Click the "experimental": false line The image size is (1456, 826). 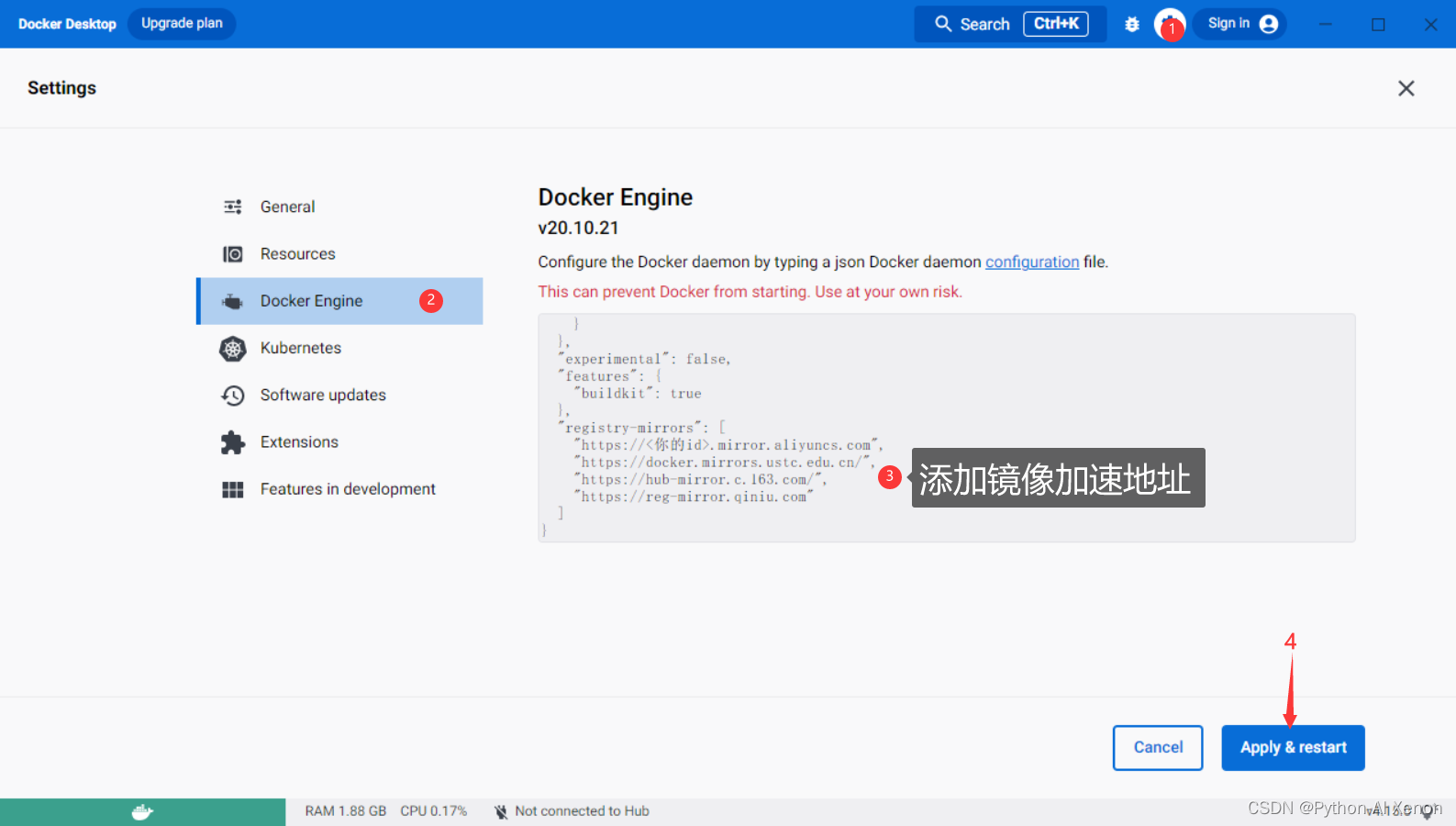(644, 360)
